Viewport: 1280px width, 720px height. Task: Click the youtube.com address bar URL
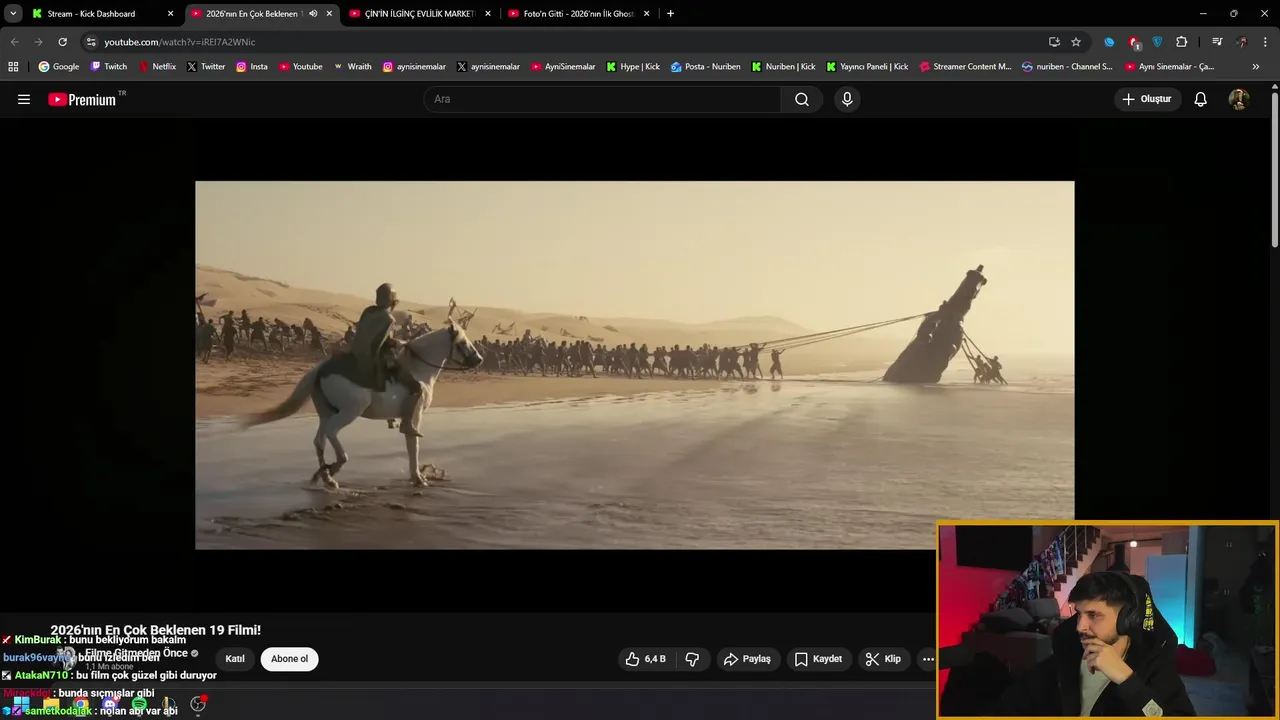(x=180, y=42)
